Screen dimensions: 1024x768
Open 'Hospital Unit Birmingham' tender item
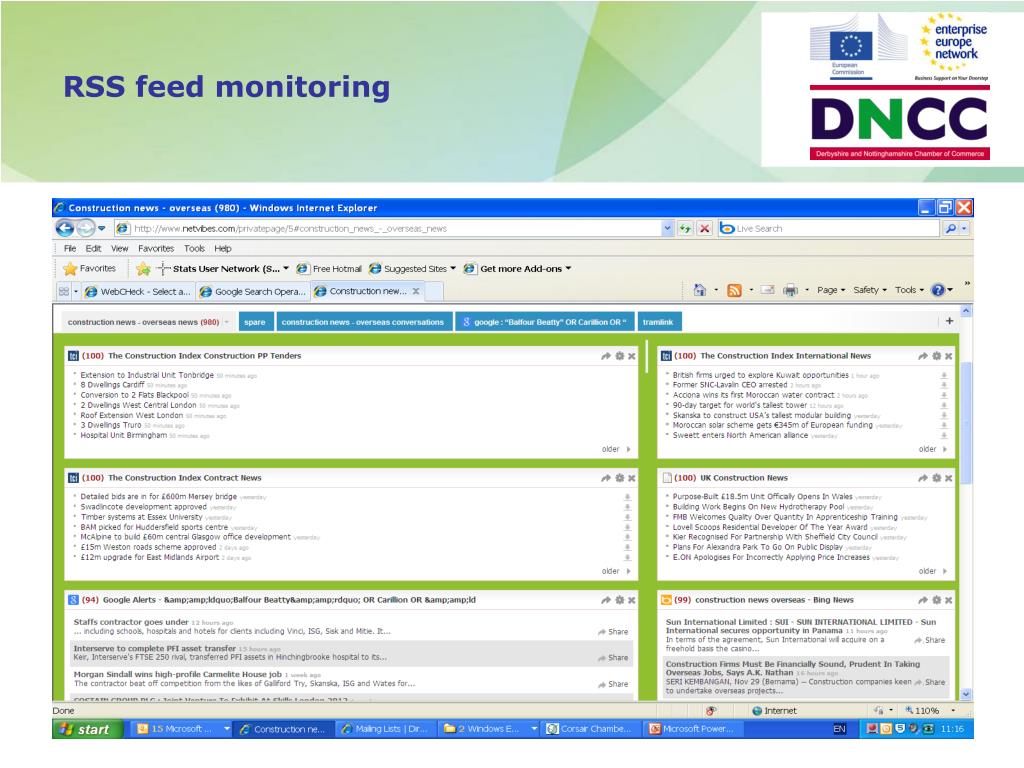point(123,435)
